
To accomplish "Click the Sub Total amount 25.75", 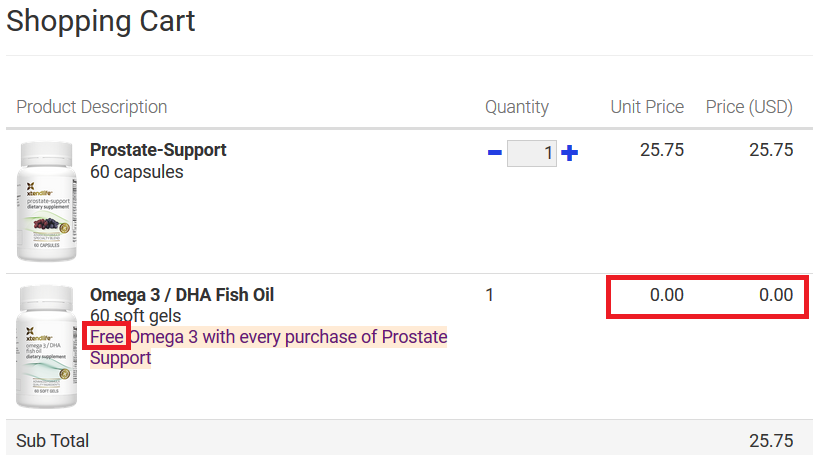I will coord(771,441).
